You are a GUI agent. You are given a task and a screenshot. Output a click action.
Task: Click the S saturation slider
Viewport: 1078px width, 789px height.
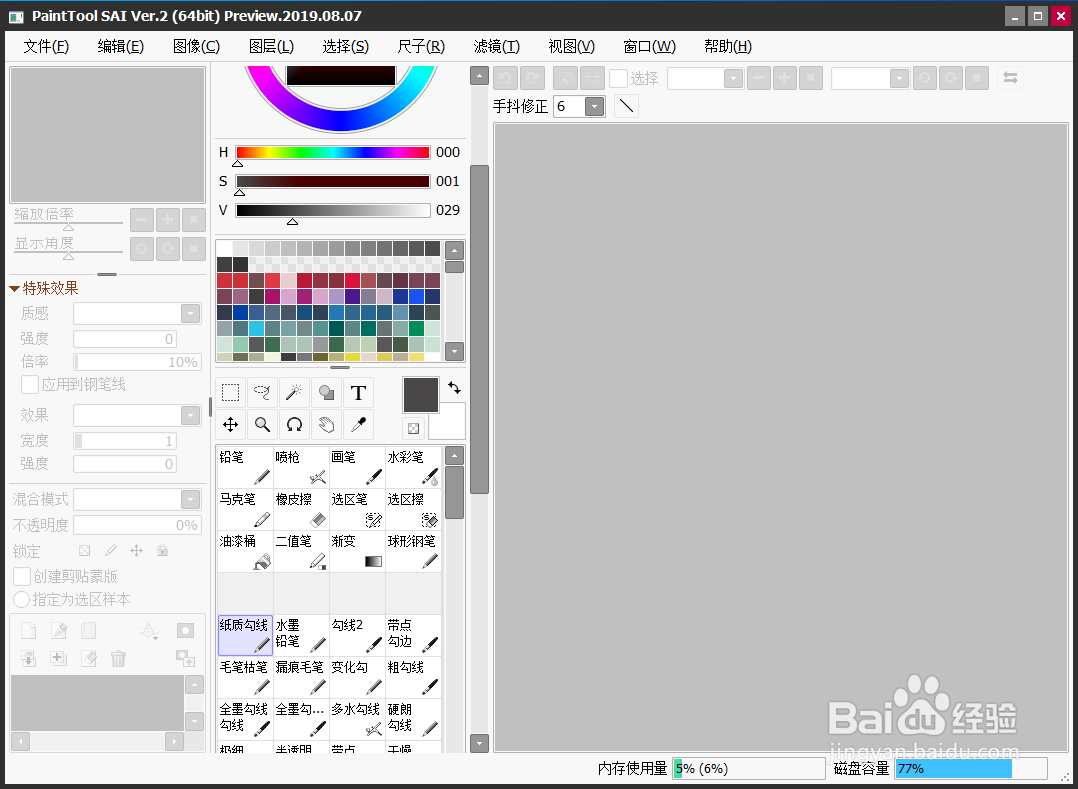(333, 181)
